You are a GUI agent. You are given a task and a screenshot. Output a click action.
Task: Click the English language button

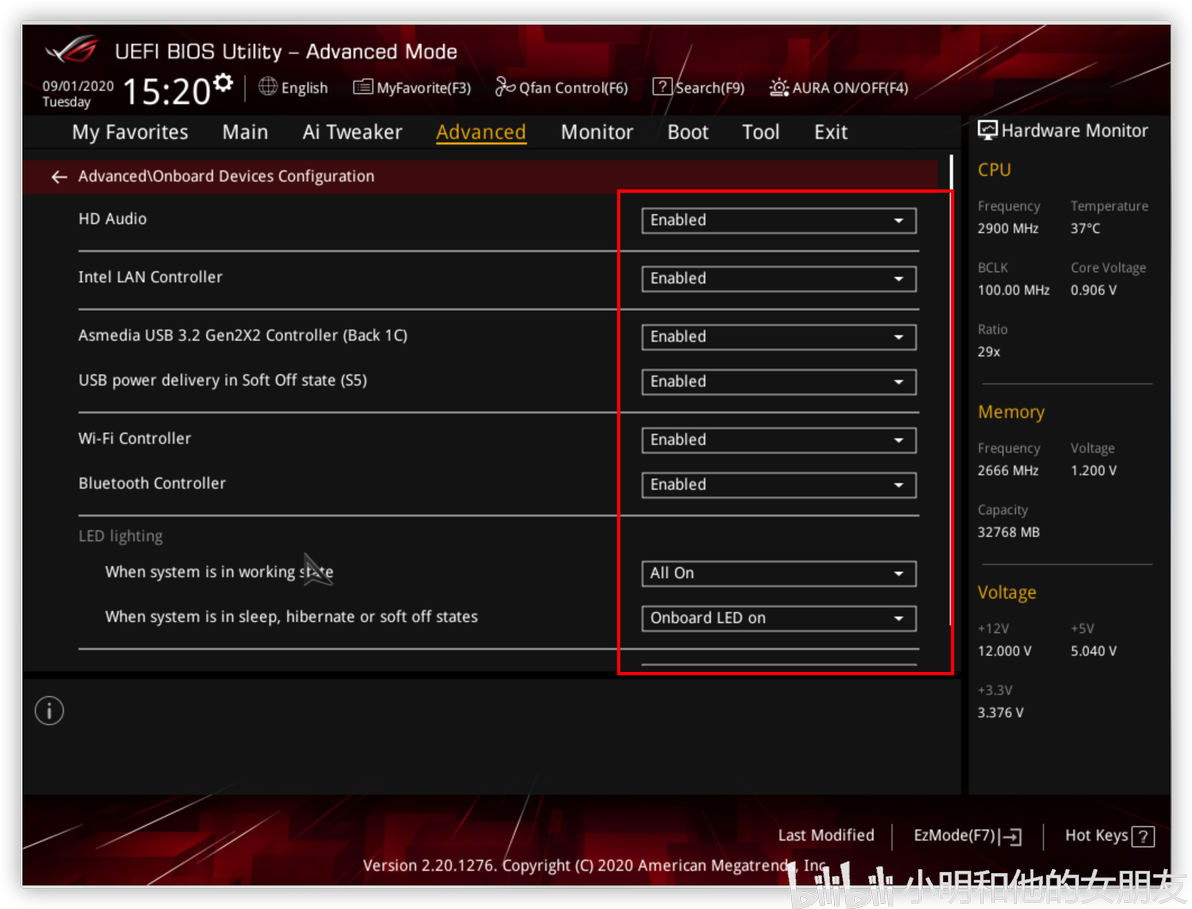tap(293, 87)
